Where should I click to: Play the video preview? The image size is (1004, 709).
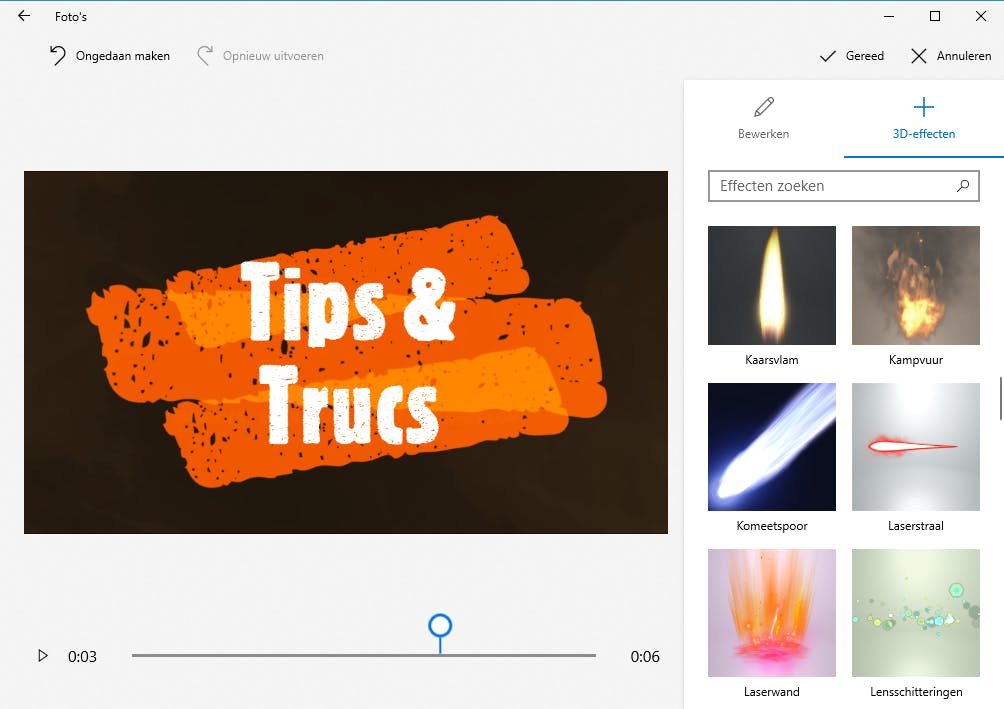pyautogui.click(x=42, y=656)
